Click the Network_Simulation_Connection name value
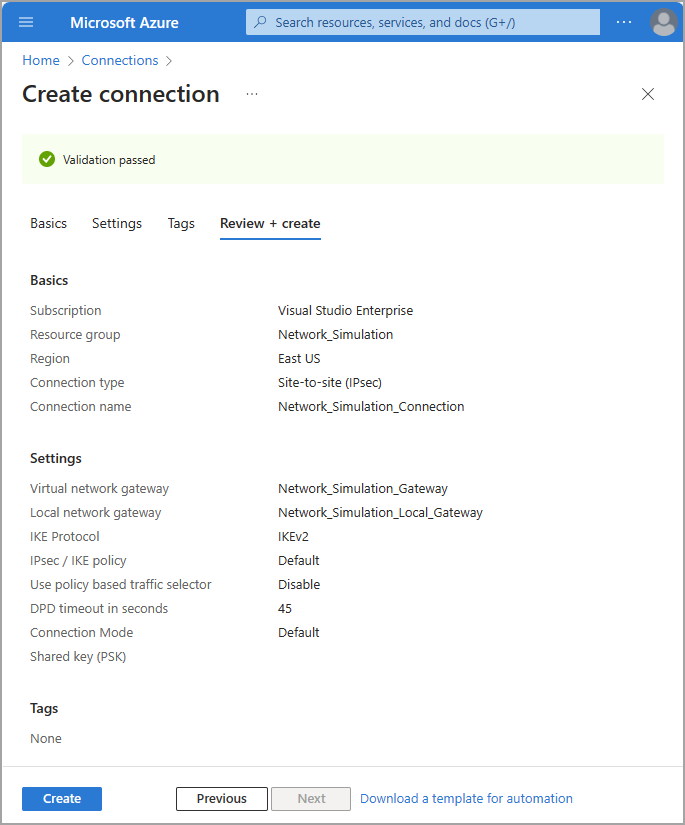The height and width of the screenshot is (825, 685). click(371, 407)
